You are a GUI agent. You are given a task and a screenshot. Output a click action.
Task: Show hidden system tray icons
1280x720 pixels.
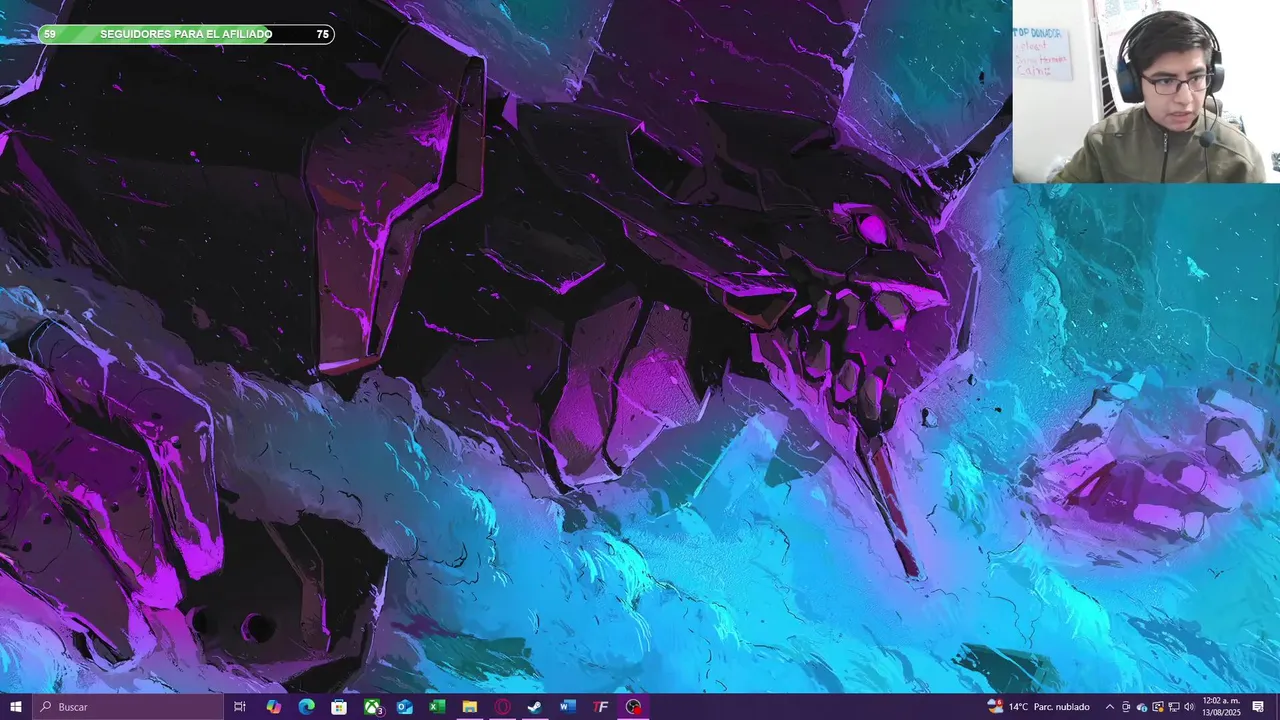coord(1109,707)
